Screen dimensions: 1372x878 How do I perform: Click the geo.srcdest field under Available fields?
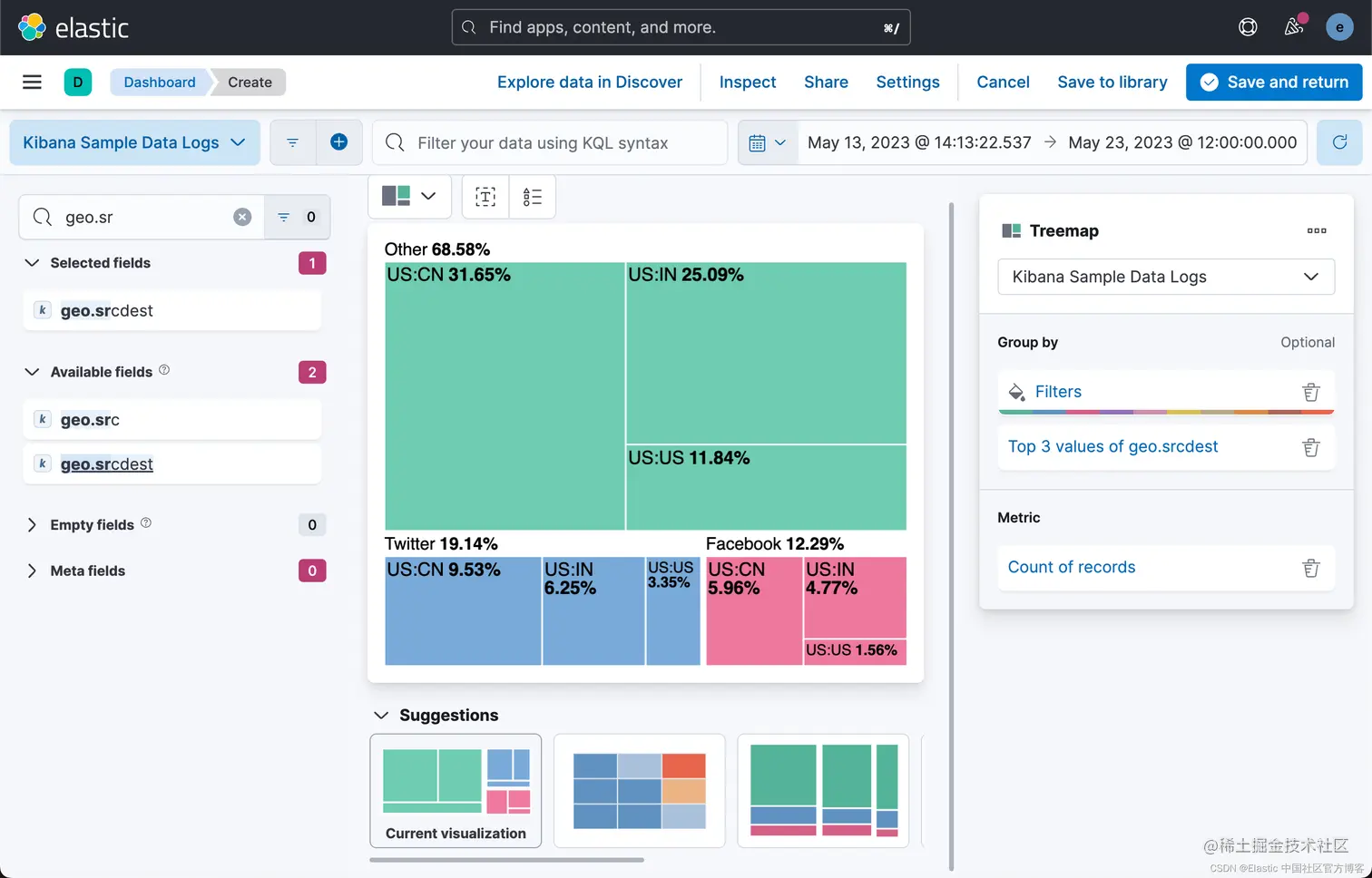pyautogui.click(x=171, y=464)
